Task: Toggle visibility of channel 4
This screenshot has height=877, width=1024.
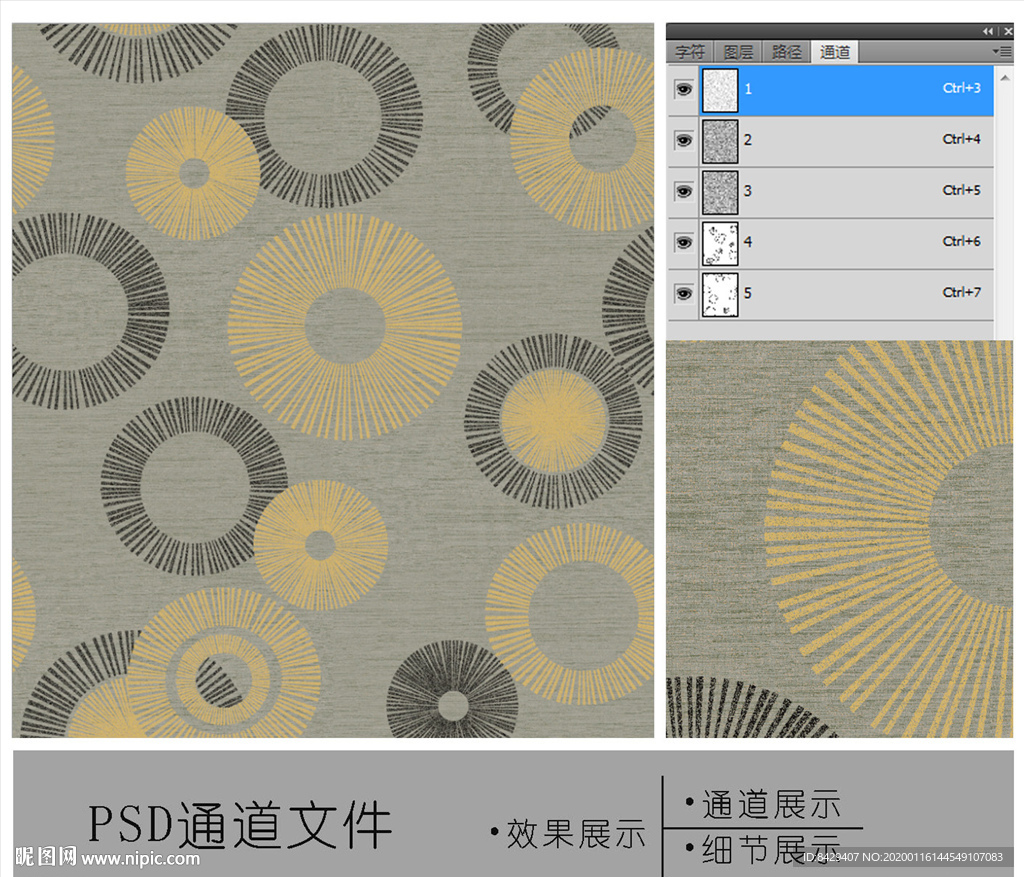Action: (x=684, y=242)
